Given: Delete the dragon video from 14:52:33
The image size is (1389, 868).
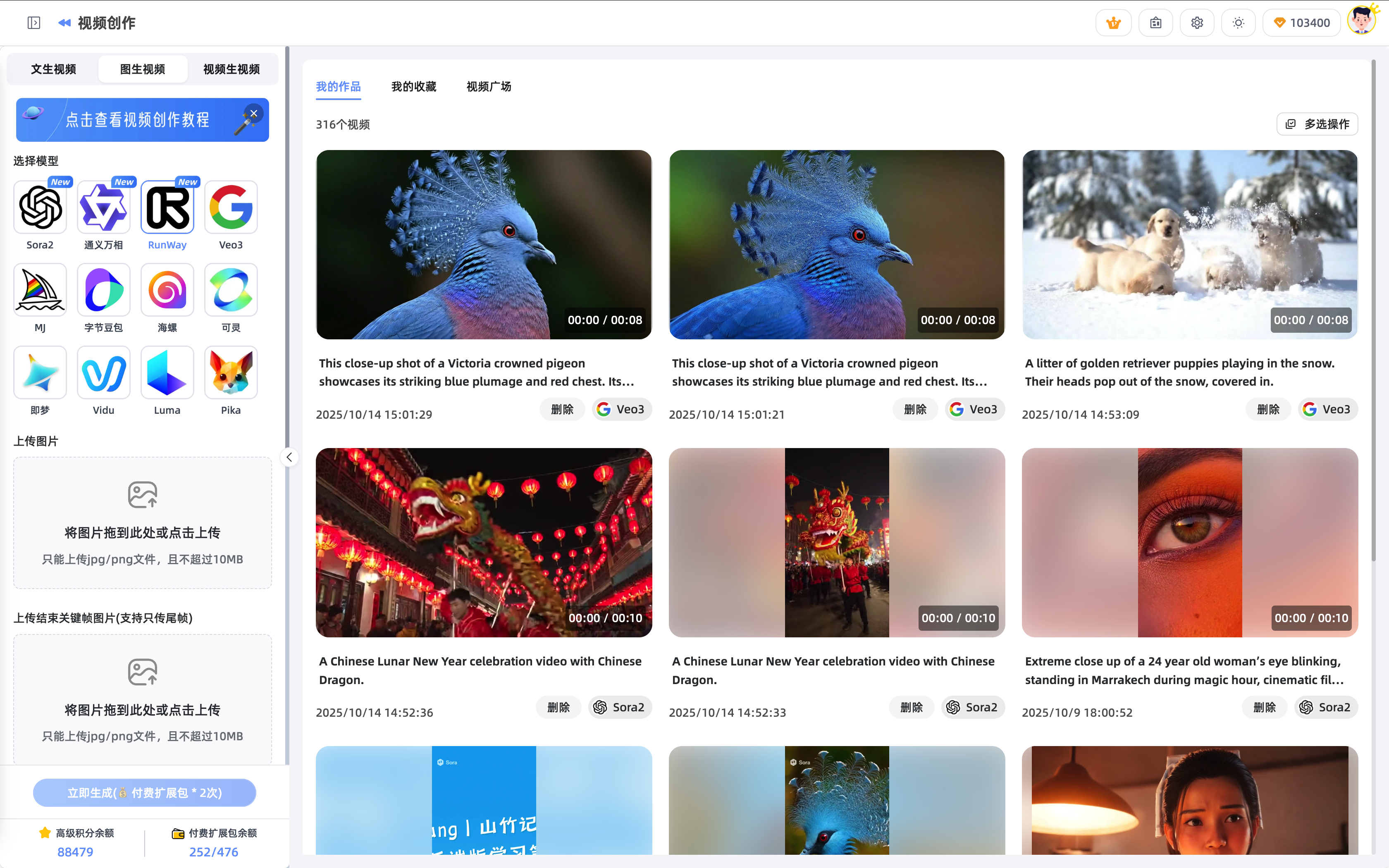Looking at the screenshot, I should (912, 707).
